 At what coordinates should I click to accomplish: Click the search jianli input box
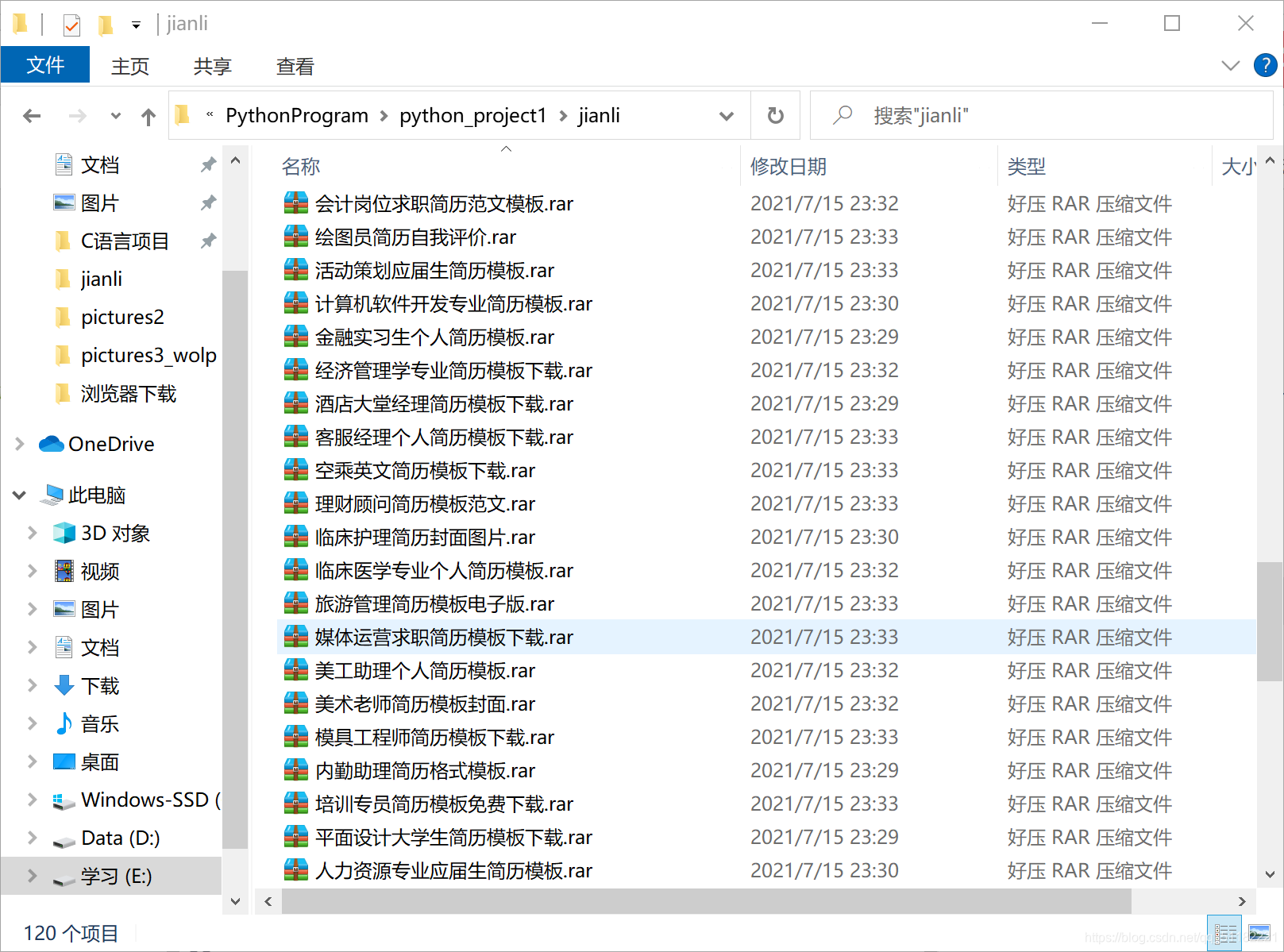click(1041, 116)
